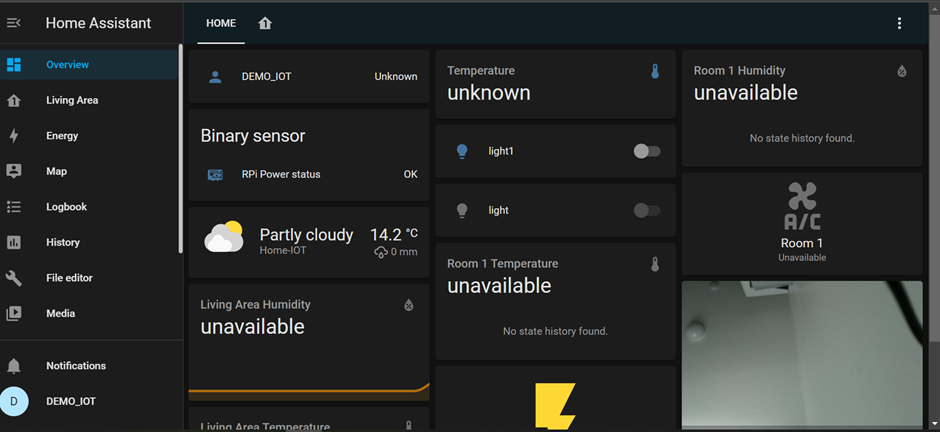This screenshot has width=940, height=432.
Task: Click the Living Area Humidity graph line
Action: tap(309, 390)
